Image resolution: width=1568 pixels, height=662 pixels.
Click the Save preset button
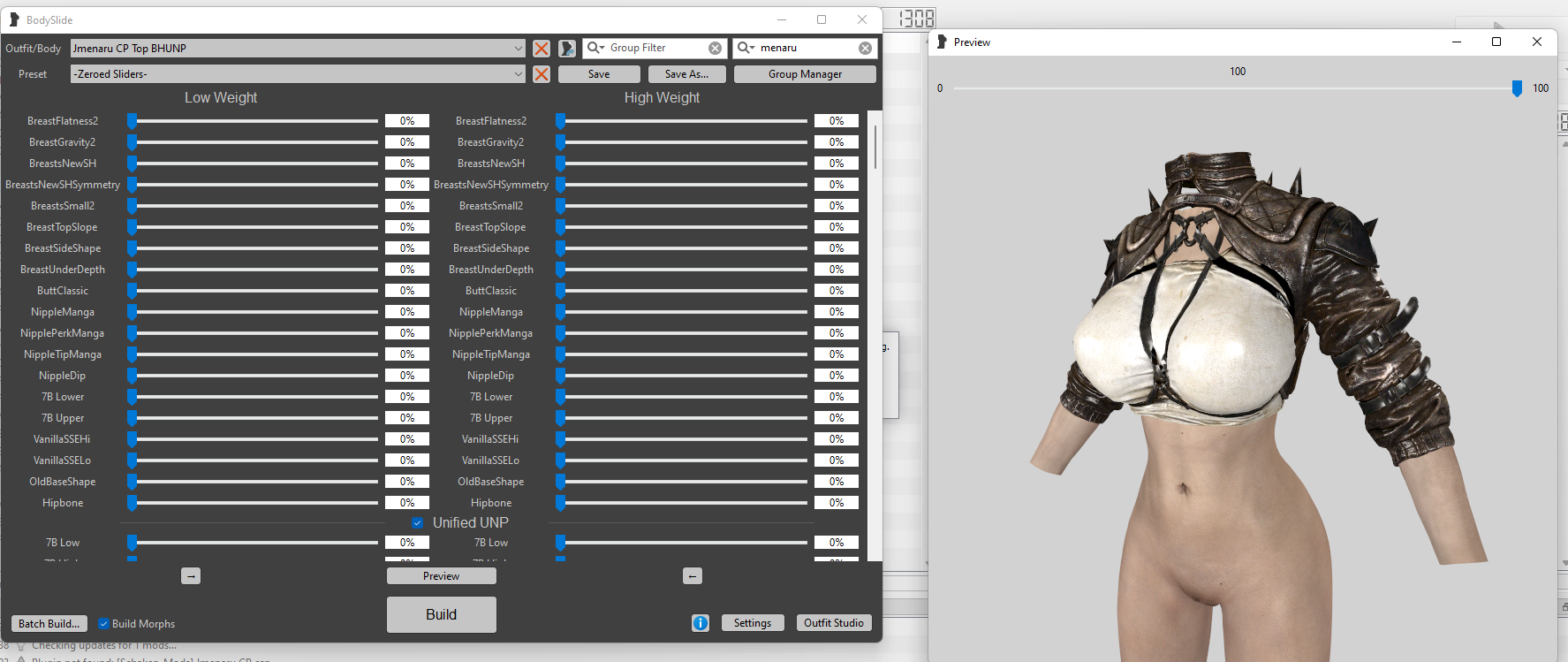(598, 74)
